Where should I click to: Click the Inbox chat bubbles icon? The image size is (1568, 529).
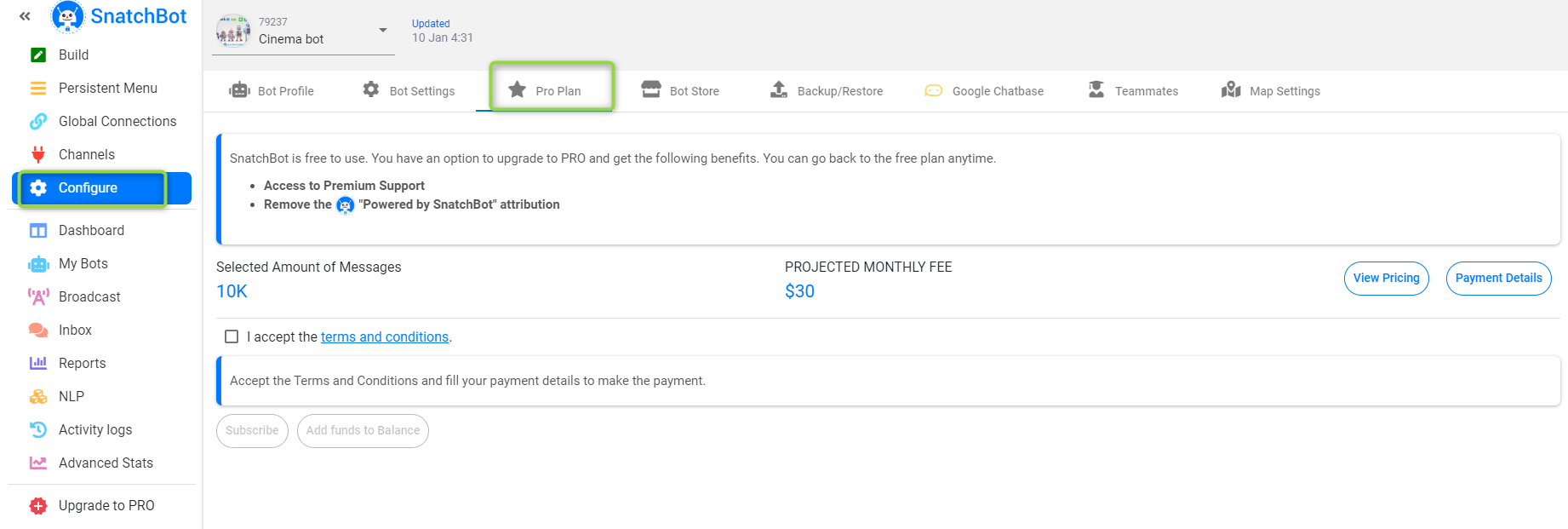click(x=38, y=330)
